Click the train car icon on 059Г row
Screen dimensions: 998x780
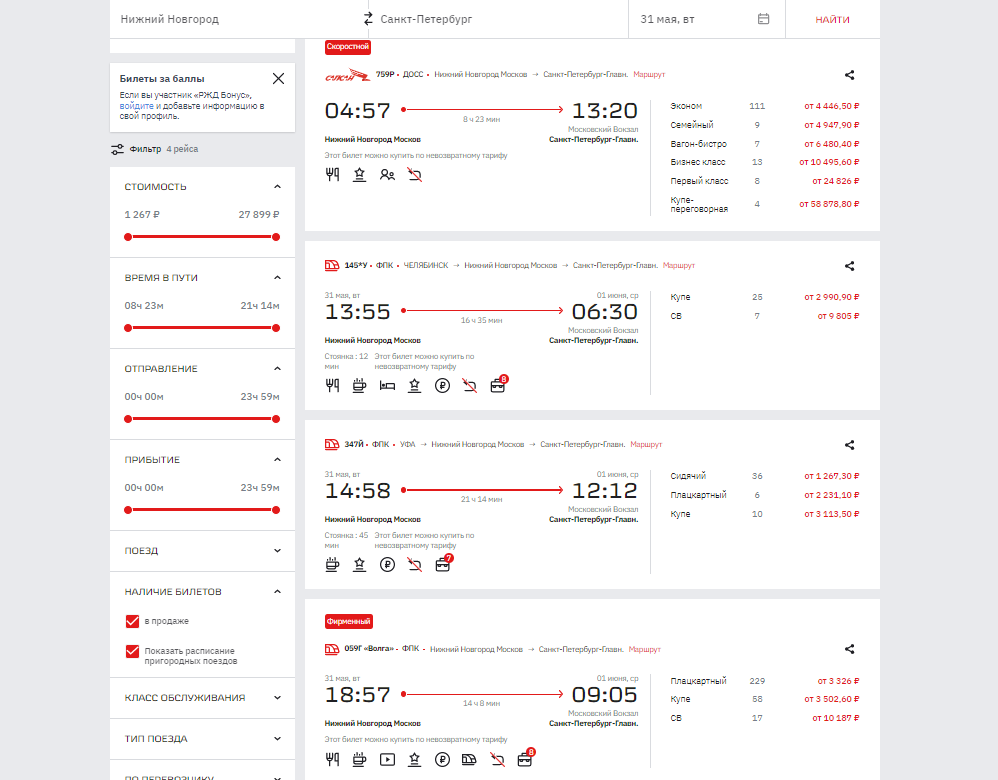[469, 759]
